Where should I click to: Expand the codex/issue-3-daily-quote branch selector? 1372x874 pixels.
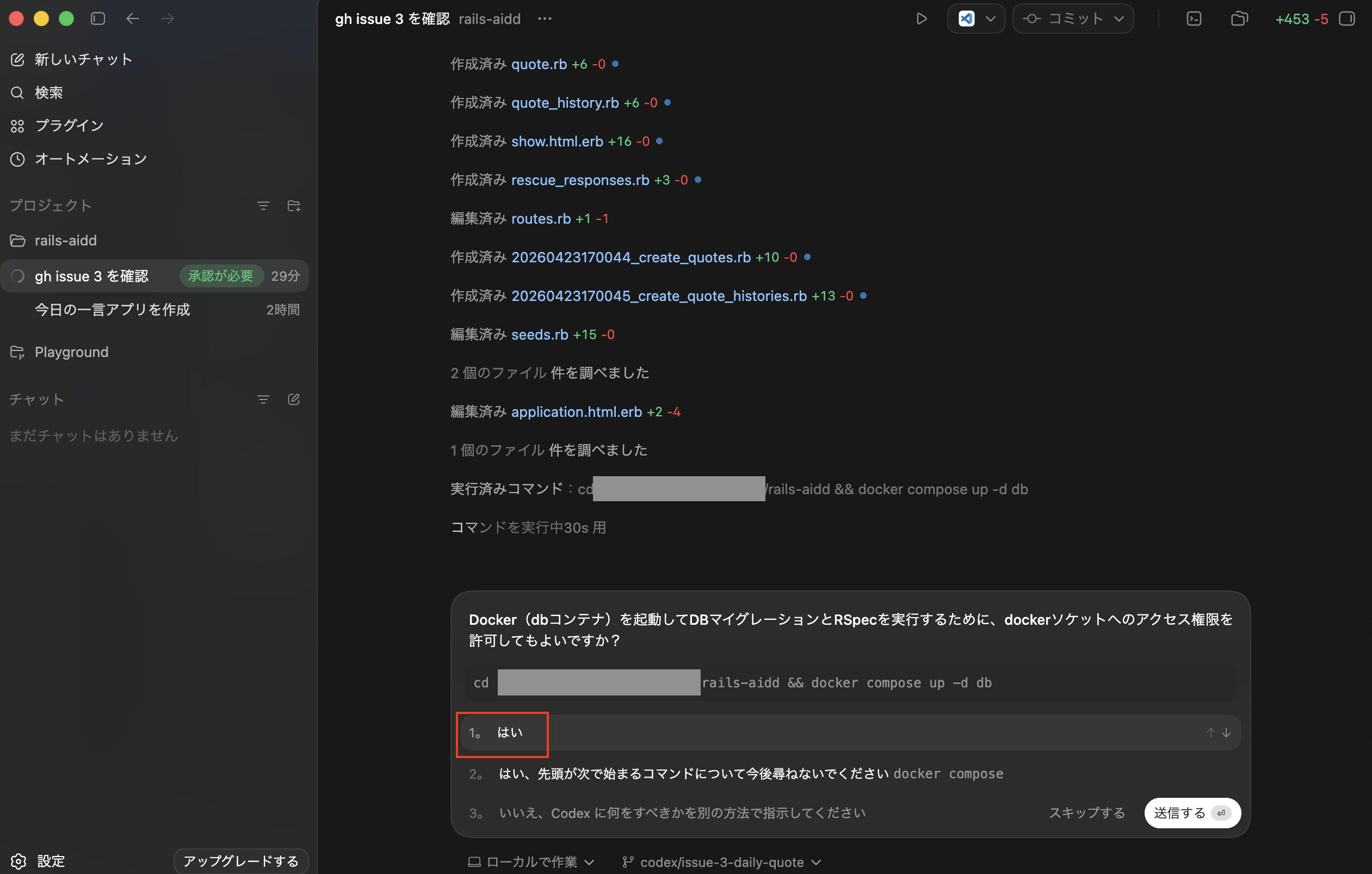[721, 862]
